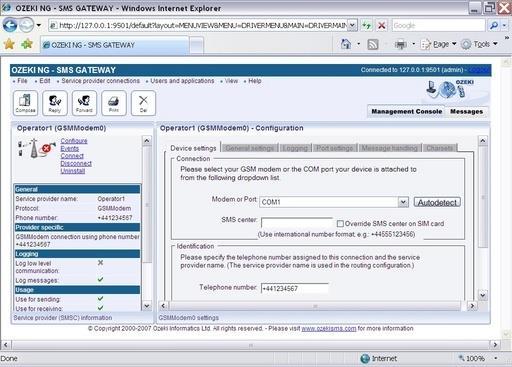Switch to the Port settings tab
Screen dimensions: 512x367
pos(335,148)
